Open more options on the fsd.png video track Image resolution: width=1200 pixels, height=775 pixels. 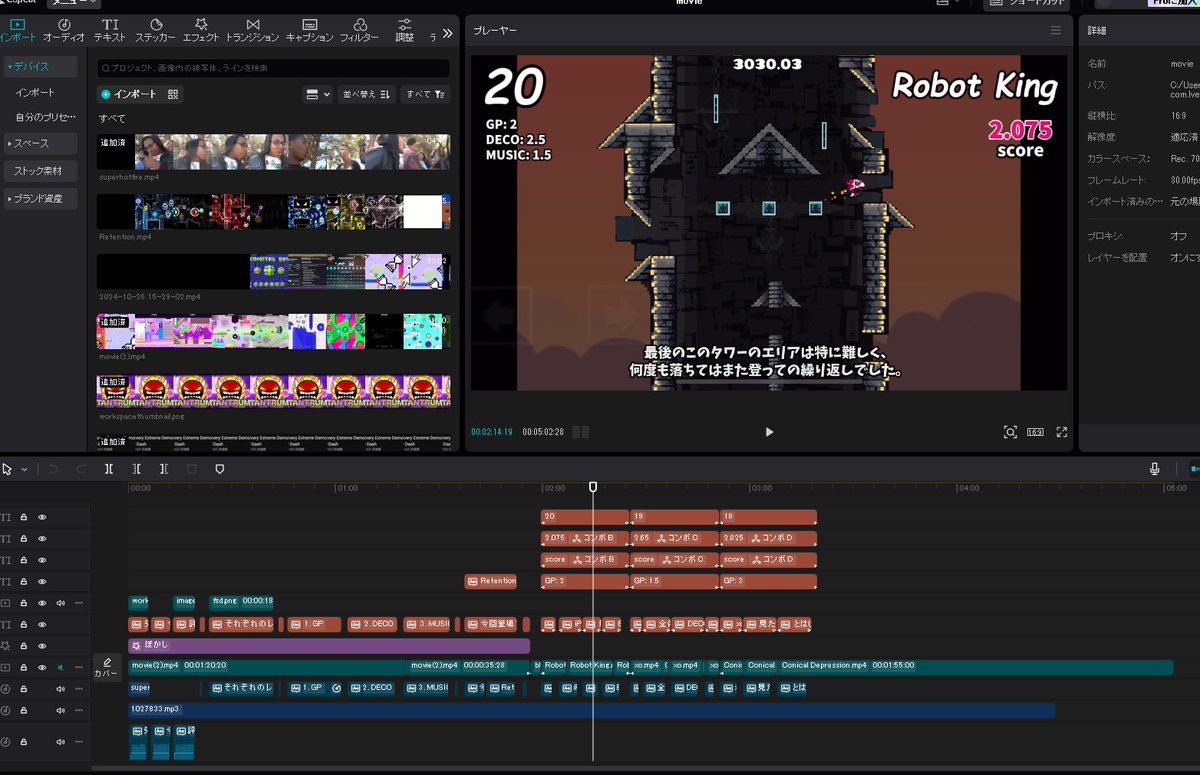tap(78, 603)
